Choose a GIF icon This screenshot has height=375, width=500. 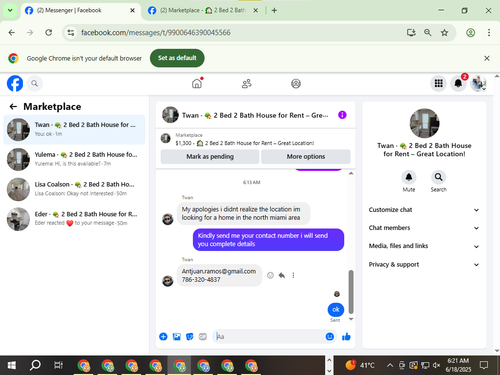[203, 337]
